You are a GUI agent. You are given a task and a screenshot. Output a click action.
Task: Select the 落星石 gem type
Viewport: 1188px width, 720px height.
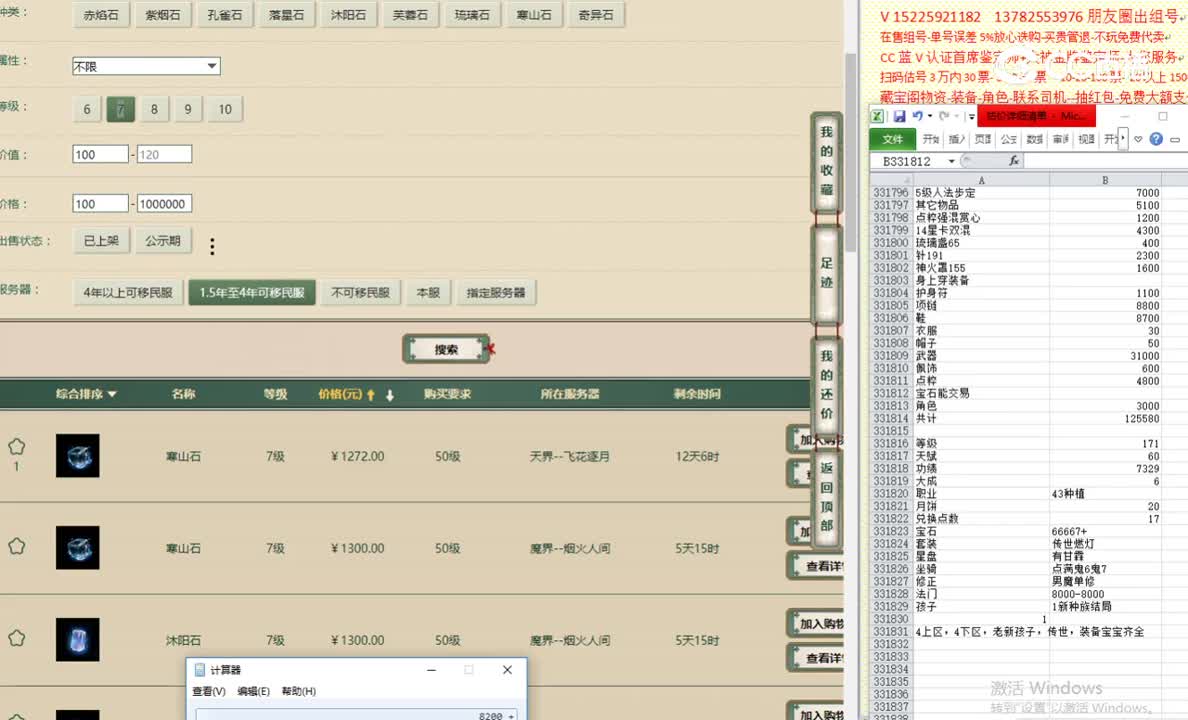coord(286,15)
